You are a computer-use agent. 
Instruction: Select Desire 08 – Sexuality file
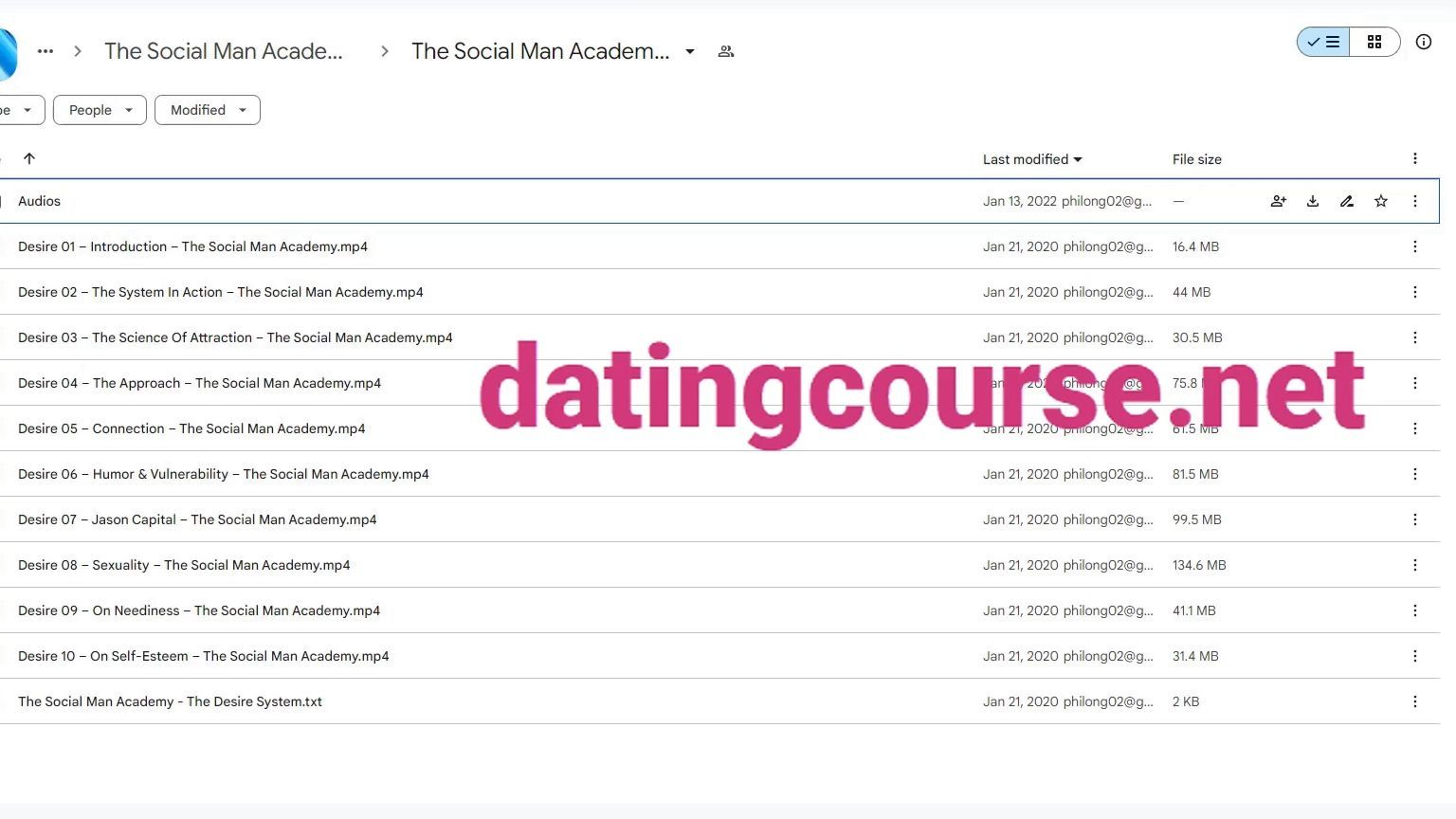(719, 565)
